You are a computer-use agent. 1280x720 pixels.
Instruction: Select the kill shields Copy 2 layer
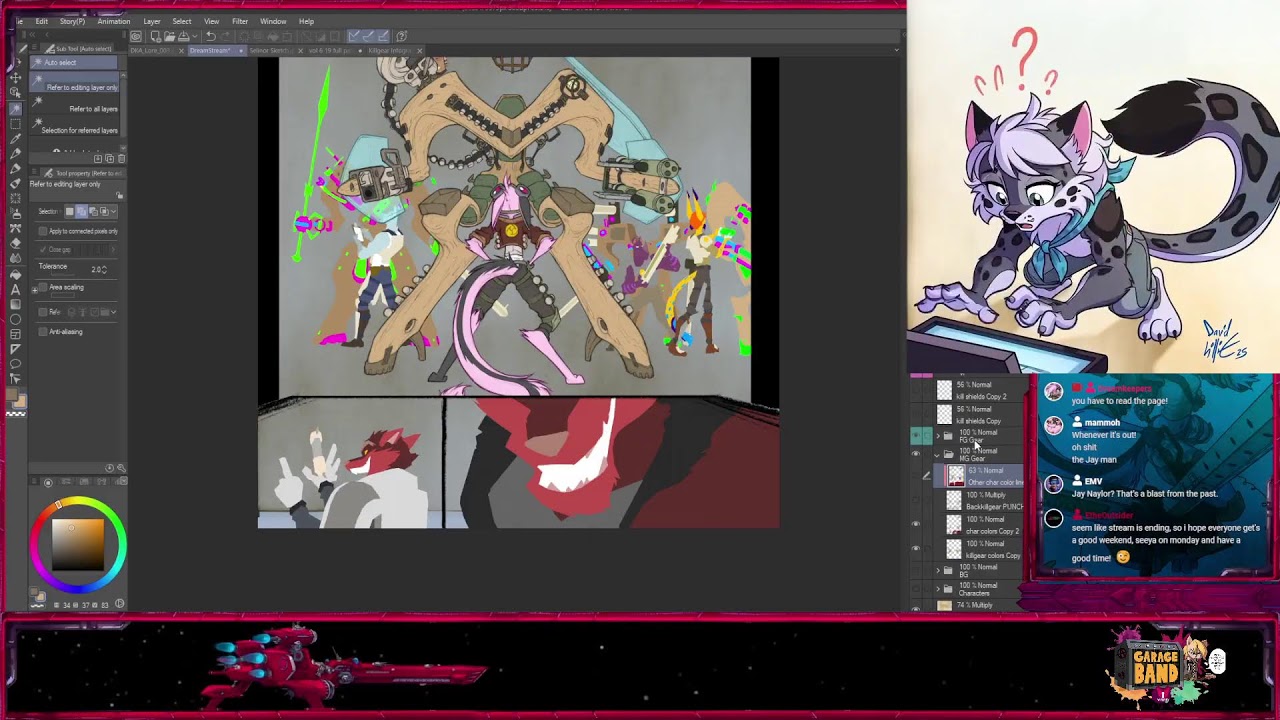979,391
